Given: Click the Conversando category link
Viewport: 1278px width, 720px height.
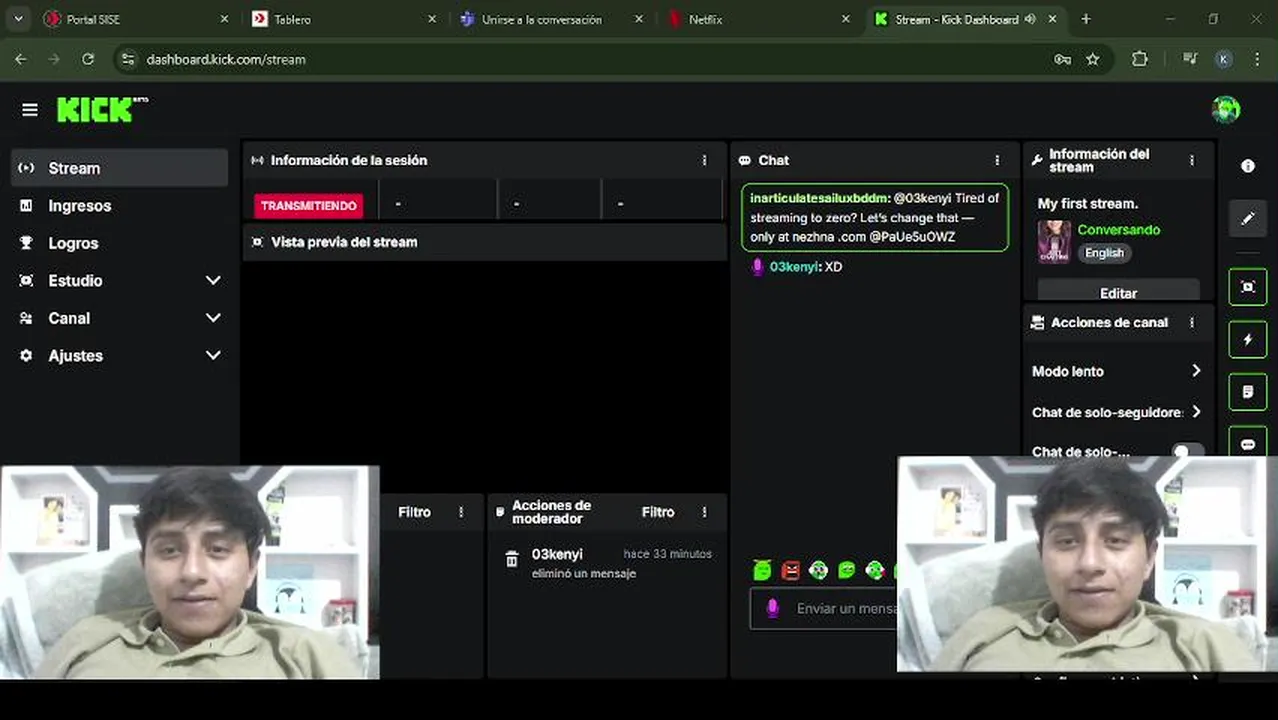Looking at the screenshot, I should coord(1118,230).
